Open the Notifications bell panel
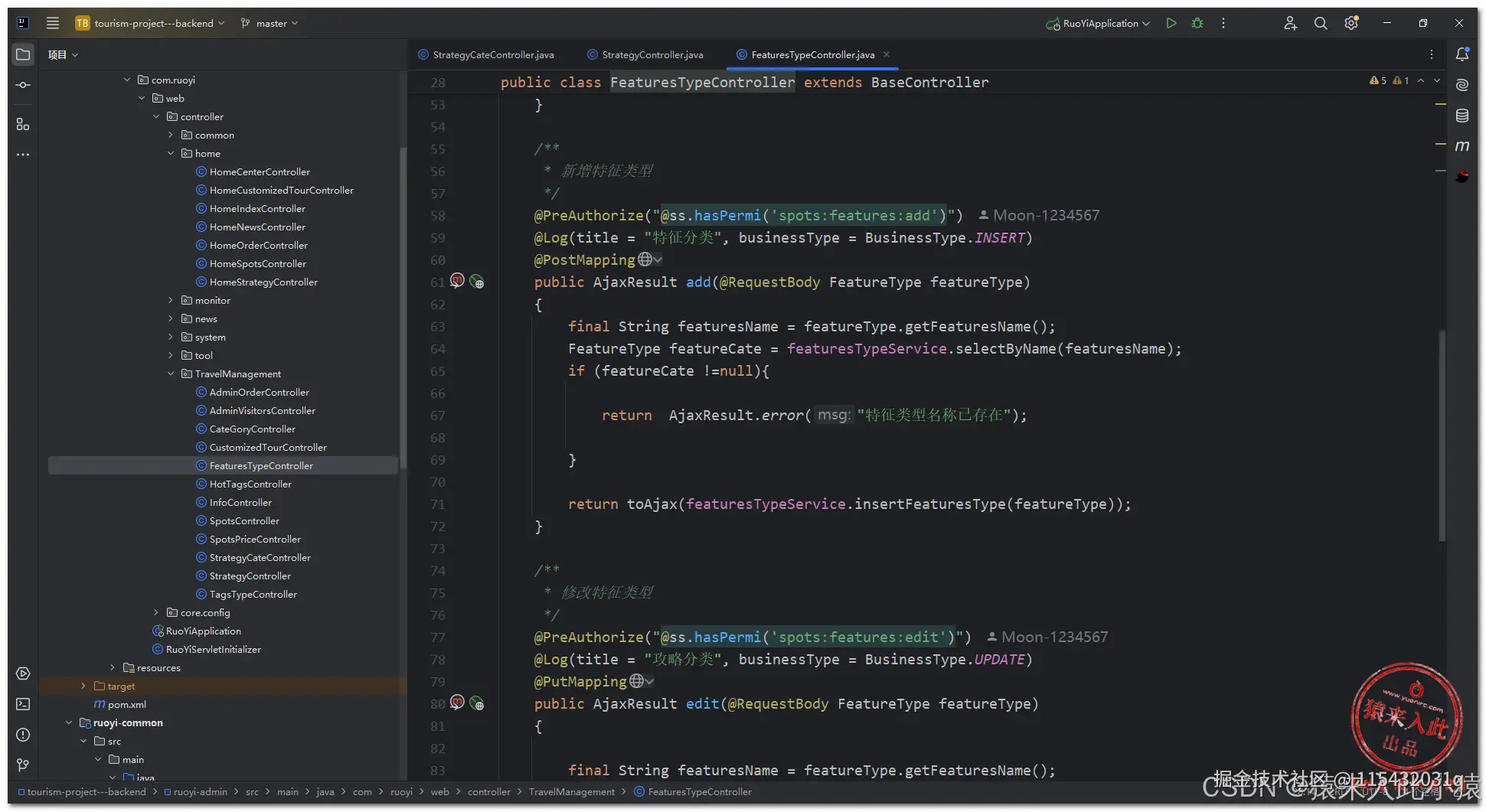Image resolution: width=1486 pixels, height=812 pixels. [x=1462, y=54]
